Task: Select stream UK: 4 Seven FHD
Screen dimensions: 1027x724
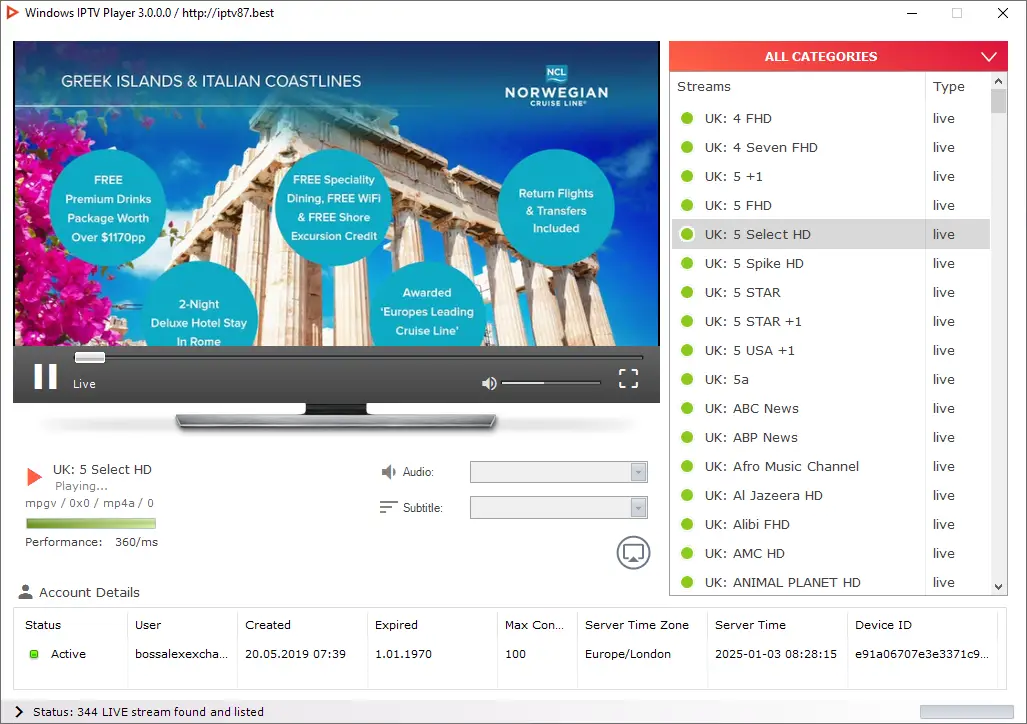Action: 831,147
